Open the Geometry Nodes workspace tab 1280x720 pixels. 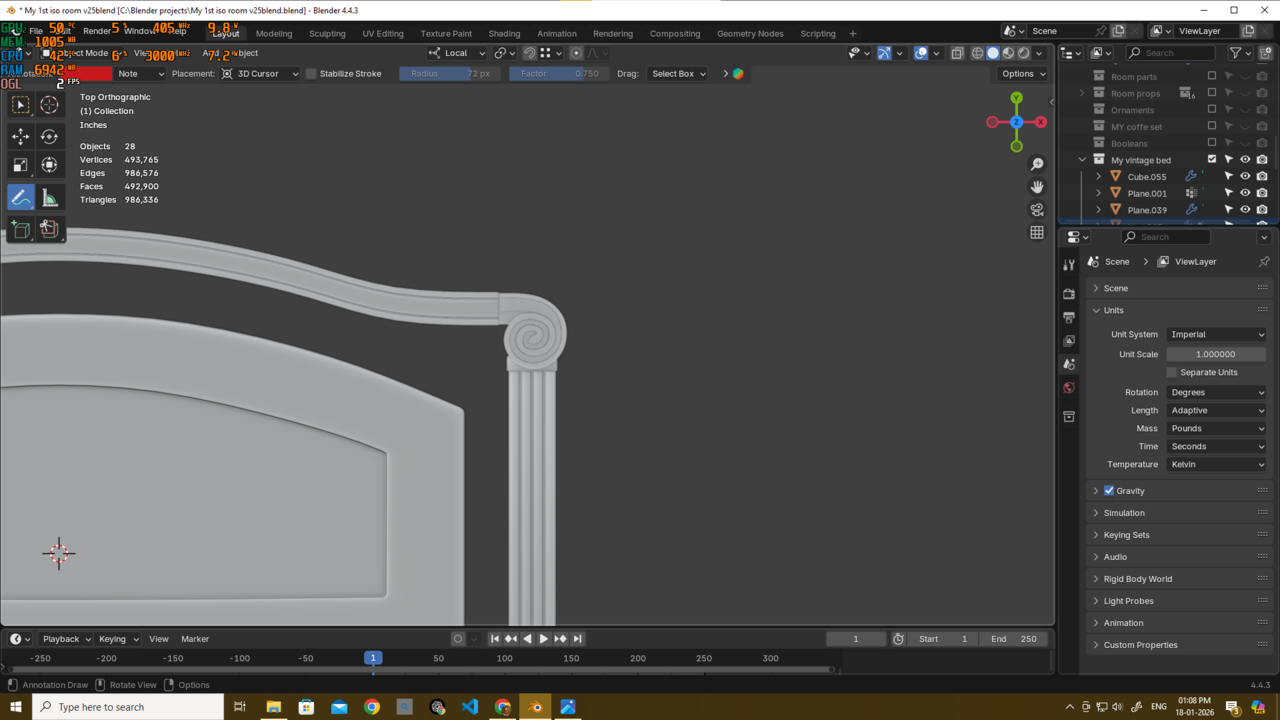[750, 33]
